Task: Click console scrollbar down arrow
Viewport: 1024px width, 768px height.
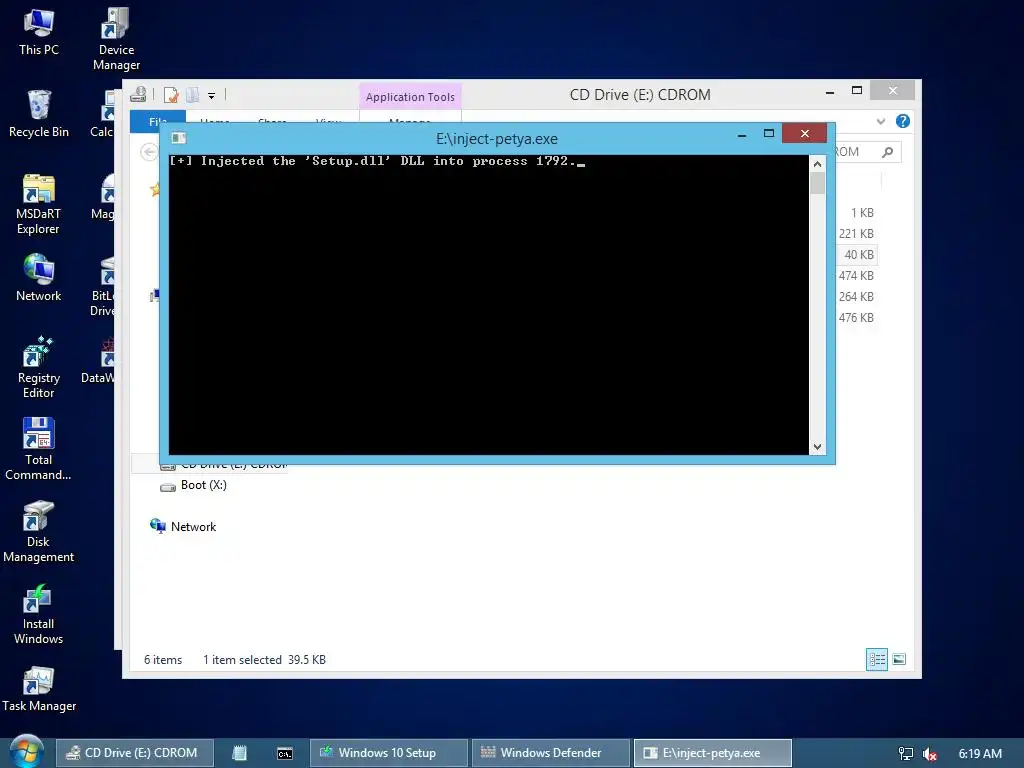Action: point(817,447)
